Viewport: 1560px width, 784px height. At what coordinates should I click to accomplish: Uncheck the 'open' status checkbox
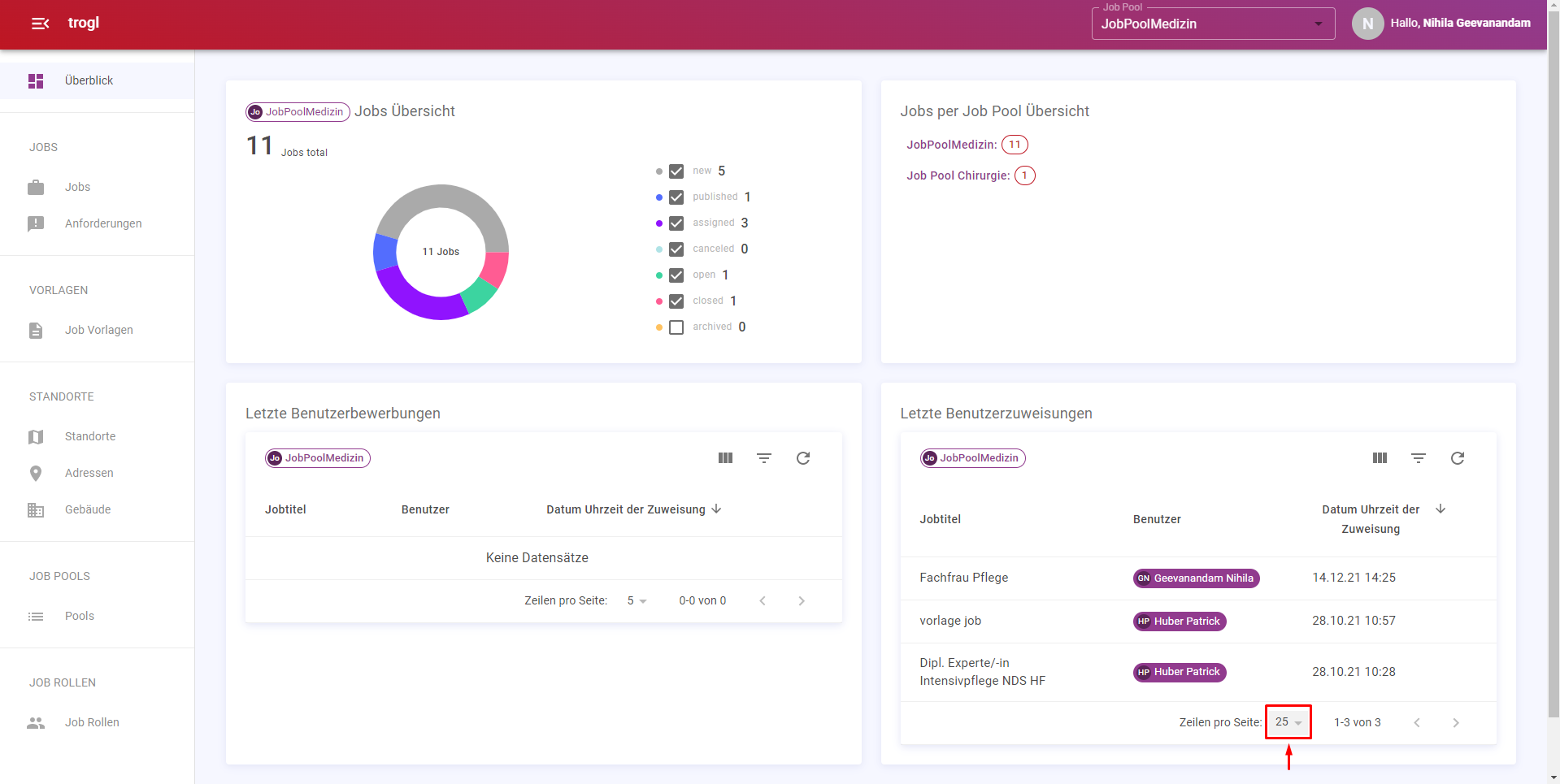point(676,275)
